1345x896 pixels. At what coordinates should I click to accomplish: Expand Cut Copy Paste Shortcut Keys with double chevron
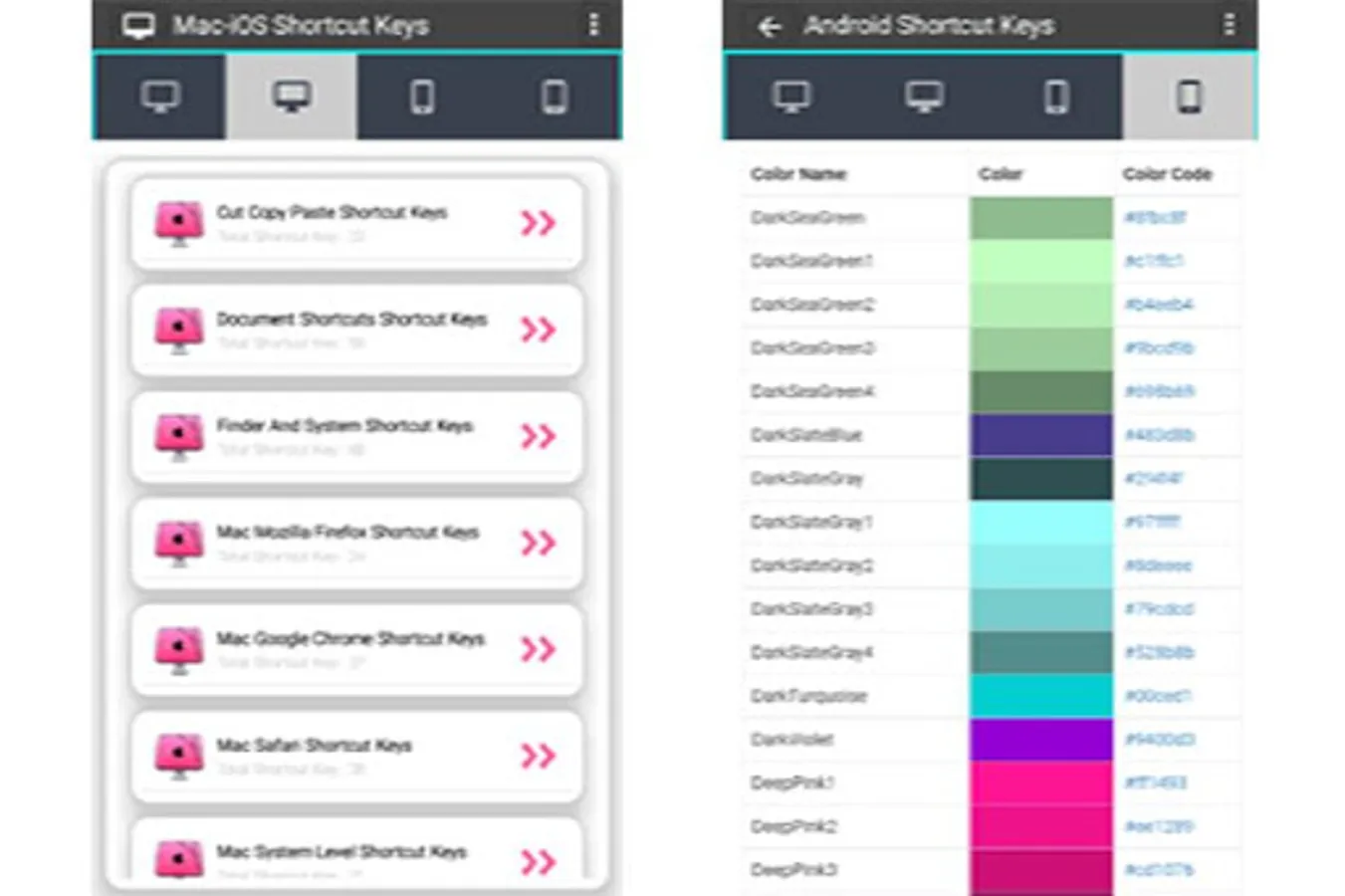click(x=538, y=222)
